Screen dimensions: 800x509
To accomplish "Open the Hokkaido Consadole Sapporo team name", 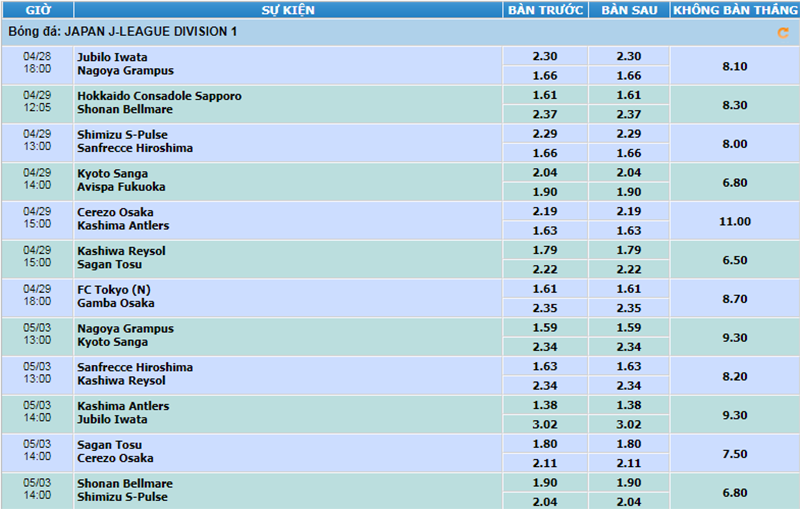I will click(x=159, y=96).
